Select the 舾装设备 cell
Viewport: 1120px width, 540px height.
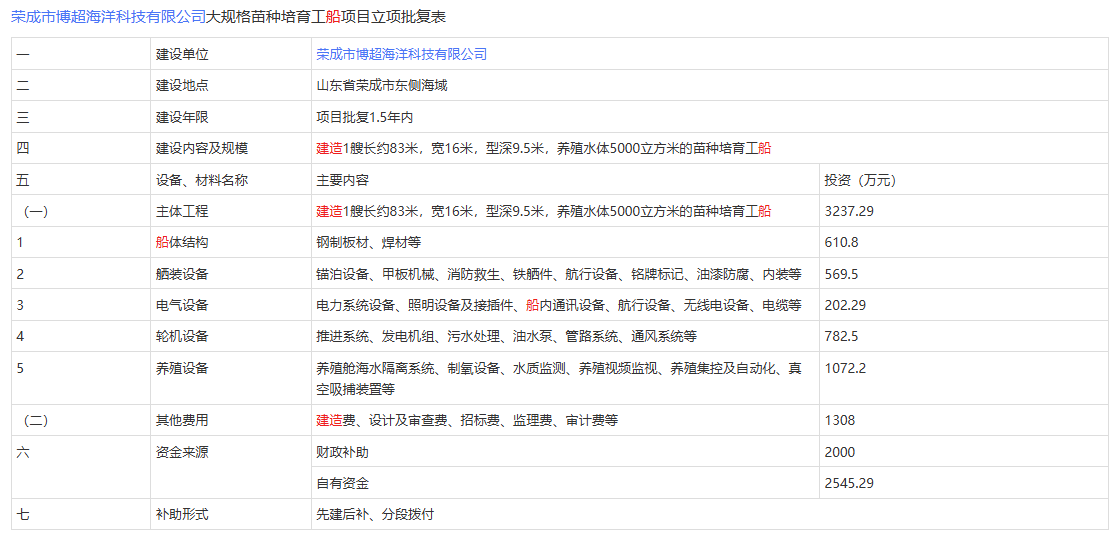click(231, 274)
